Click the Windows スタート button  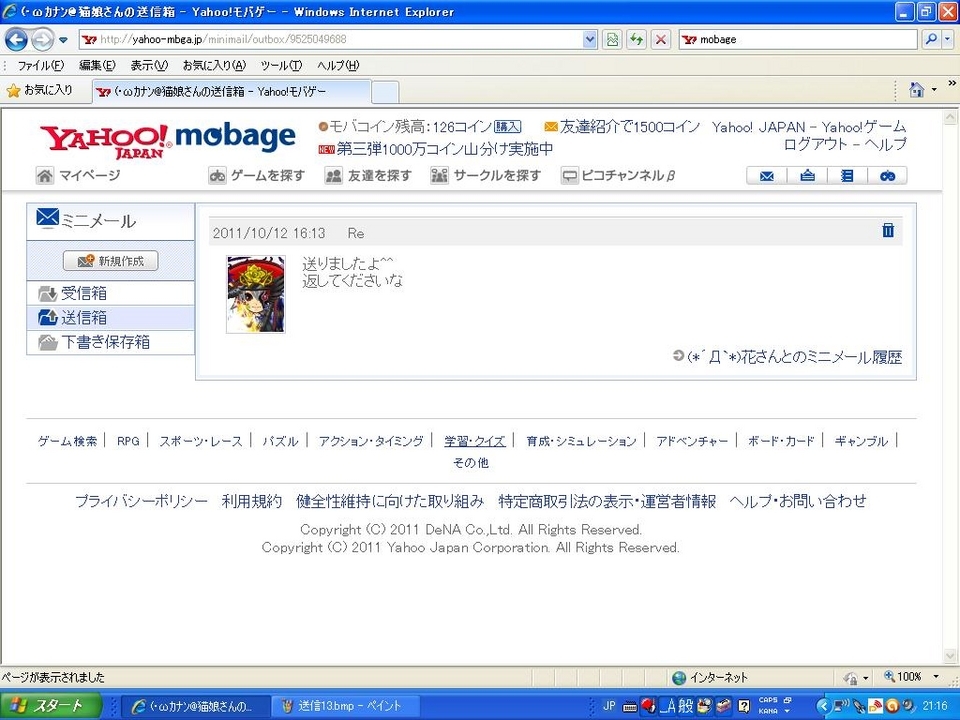(x=51, y=706)
